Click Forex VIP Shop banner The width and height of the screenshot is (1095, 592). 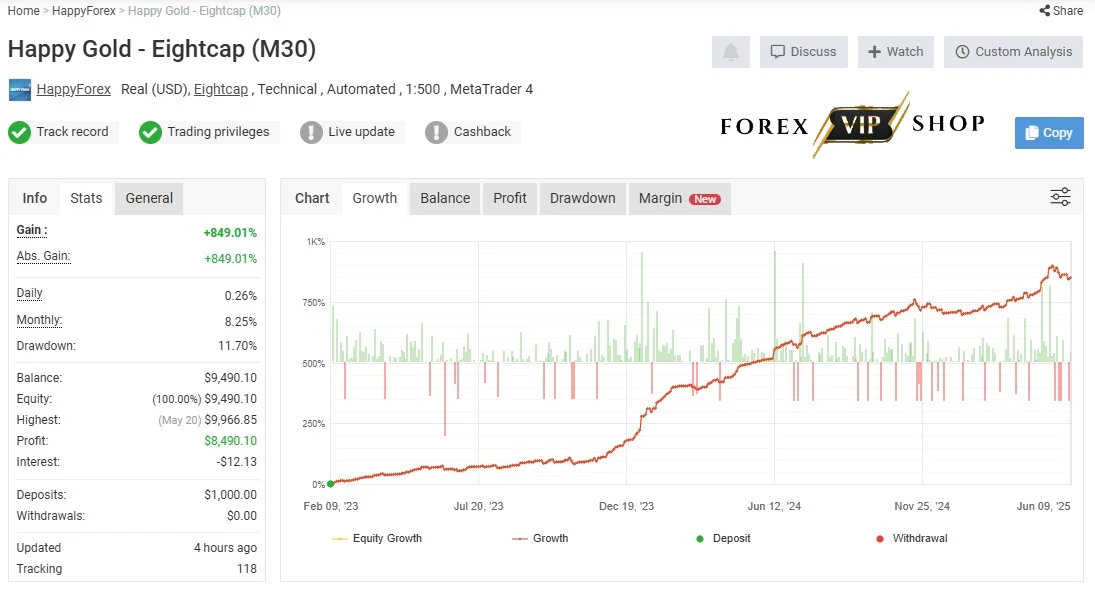(853, 125)
